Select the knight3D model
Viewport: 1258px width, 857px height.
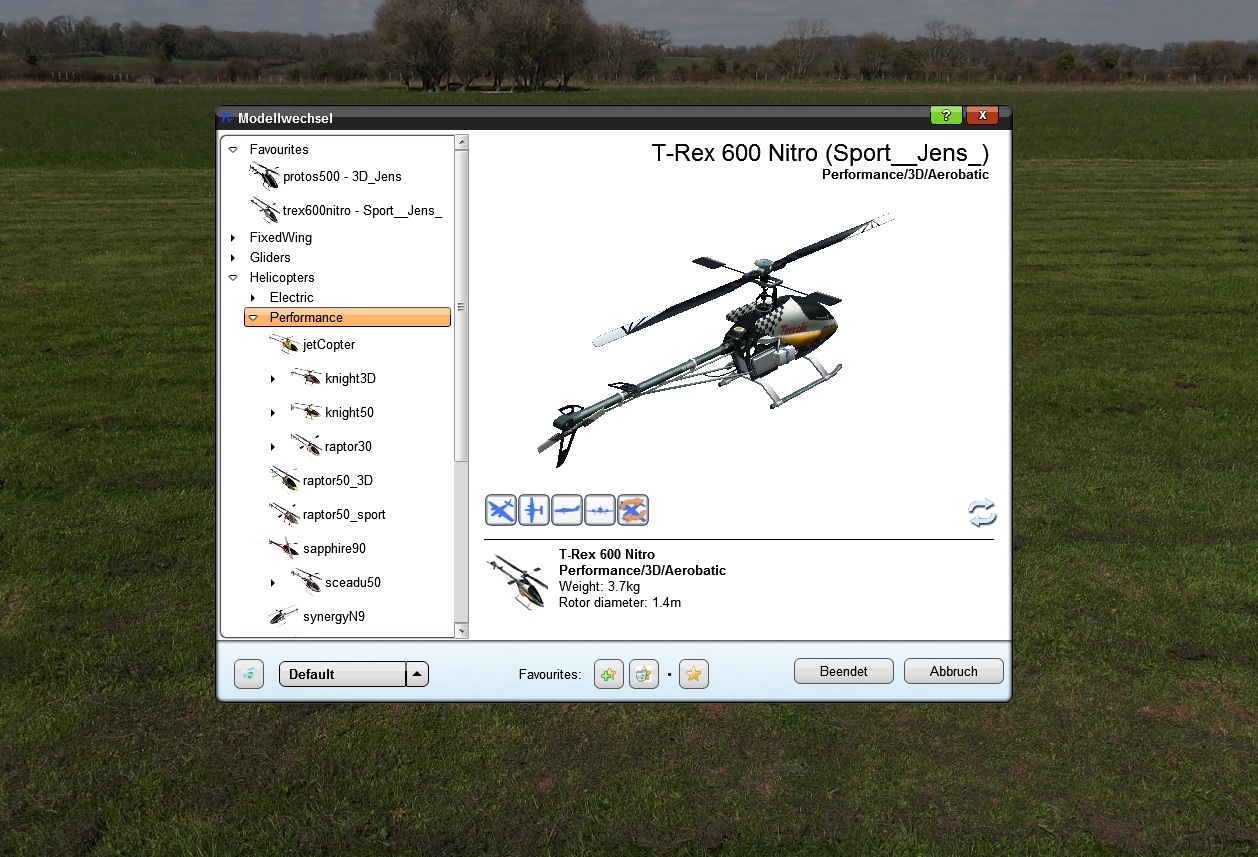coord(350,379)
